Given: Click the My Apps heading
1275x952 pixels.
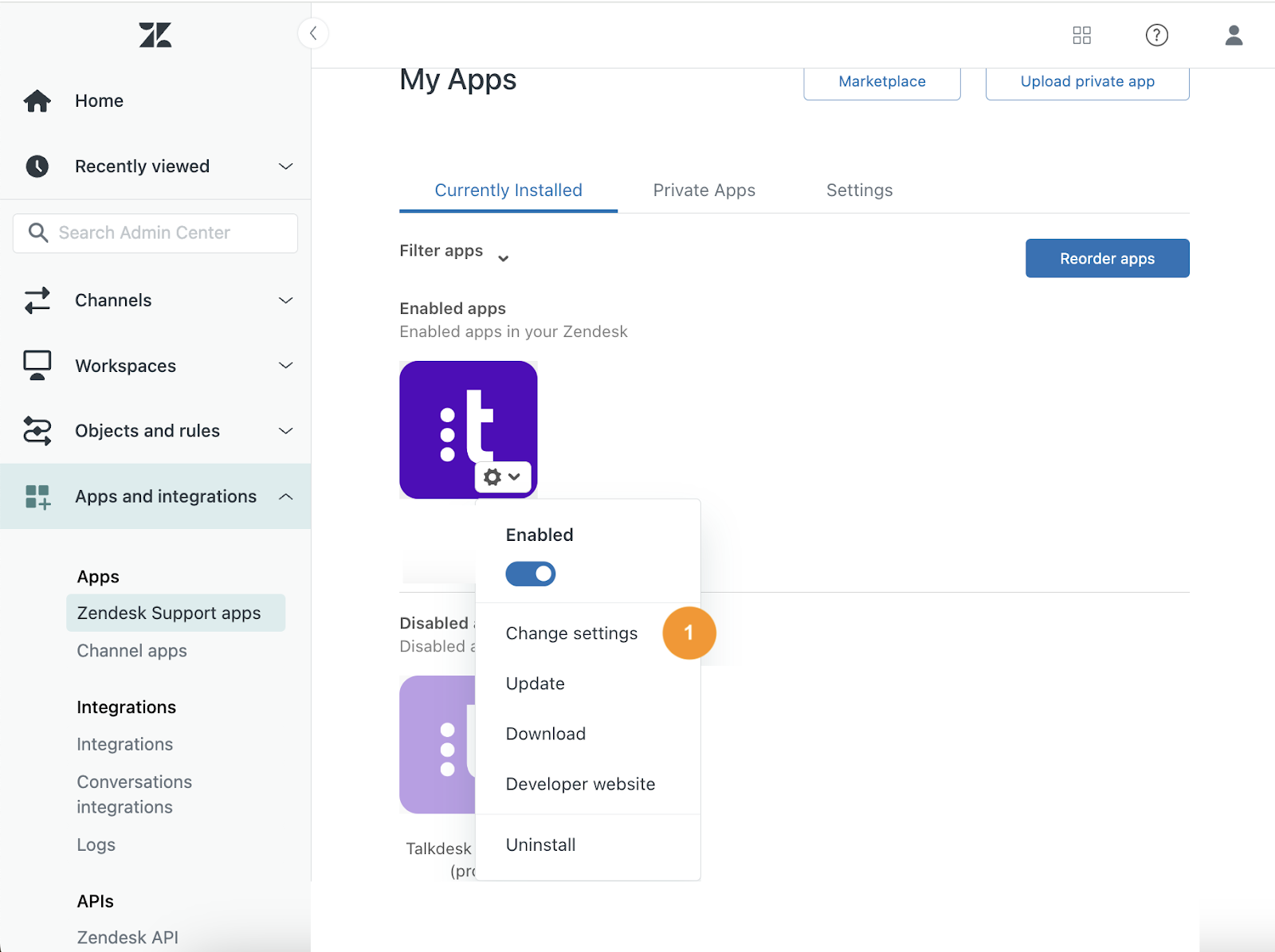Looking at the screenshot, I should pos(458,80).
